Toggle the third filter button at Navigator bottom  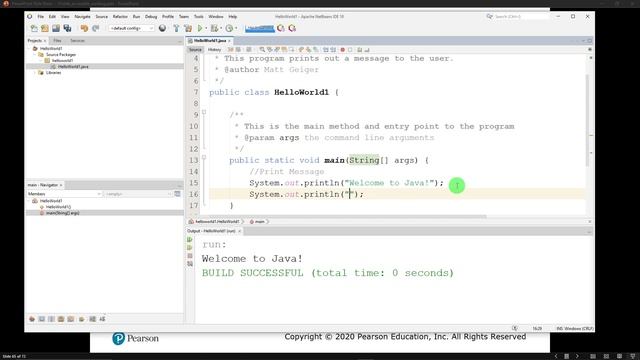[51, 319]
